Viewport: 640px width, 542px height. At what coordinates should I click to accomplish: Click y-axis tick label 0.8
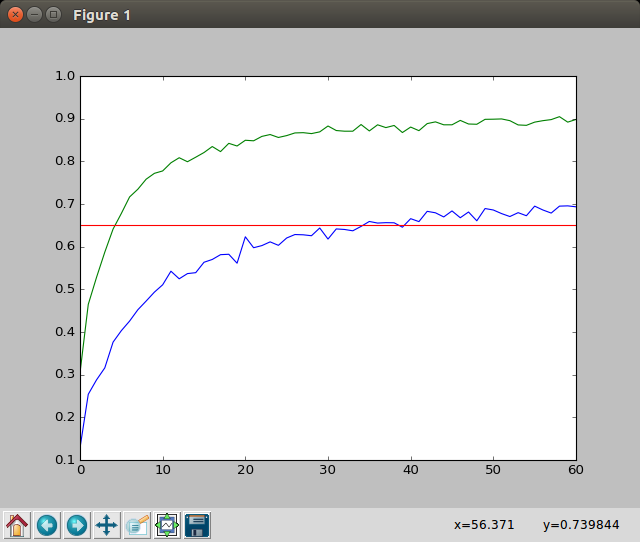click(x=65, y=161)
